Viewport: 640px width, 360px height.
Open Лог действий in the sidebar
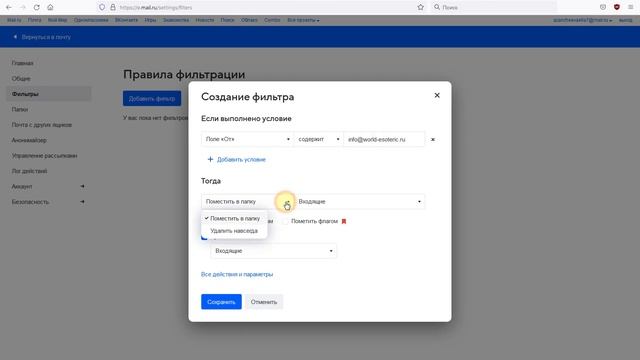29,171
